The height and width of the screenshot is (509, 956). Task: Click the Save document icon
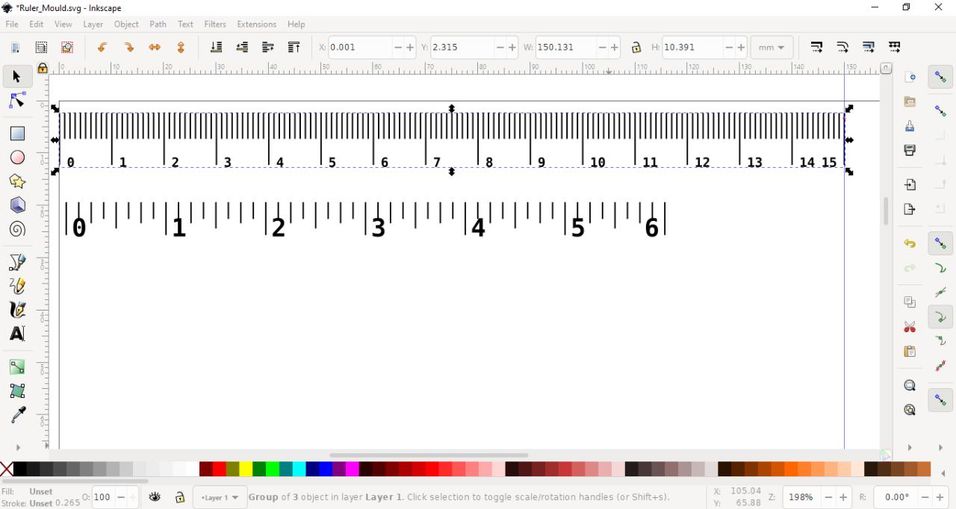(910, 126)
